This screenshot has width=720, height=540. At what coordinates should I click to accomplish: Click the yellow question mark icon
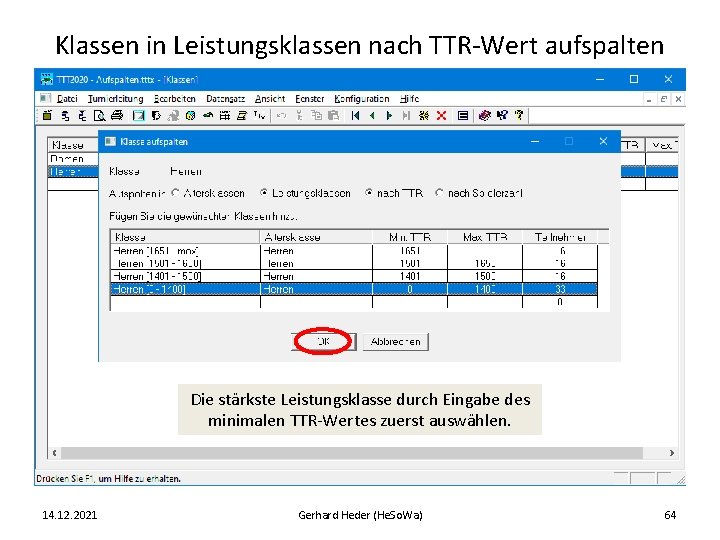pyautogui.click(x=519, y=116)
